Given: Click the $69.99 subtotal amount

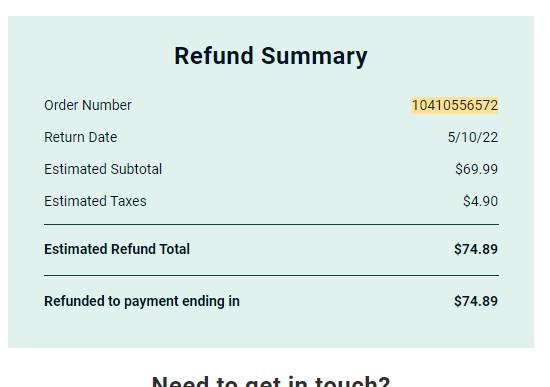Looking at the screenshot, I should tap(476, 169).
